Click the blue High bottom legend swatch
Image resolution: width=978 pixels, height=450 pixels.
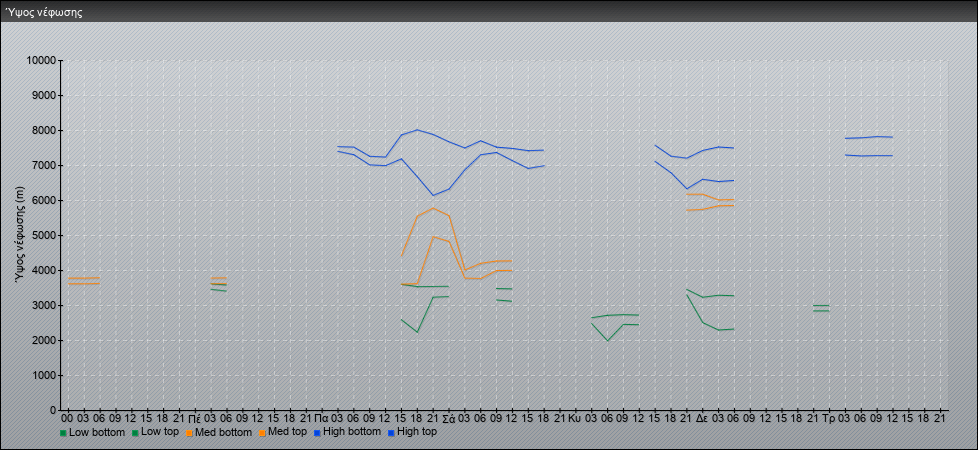[317, 433]
